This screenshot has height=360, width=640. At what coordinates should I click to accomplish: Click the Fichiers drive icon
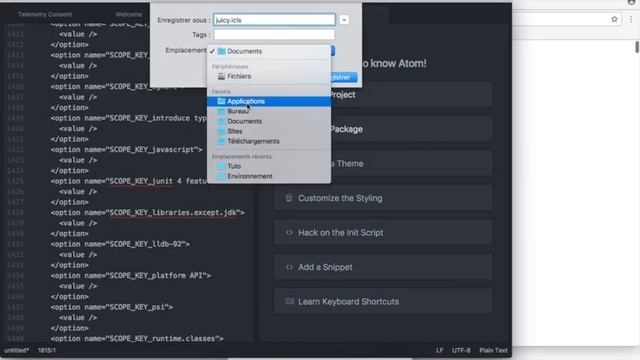point(221,76)
